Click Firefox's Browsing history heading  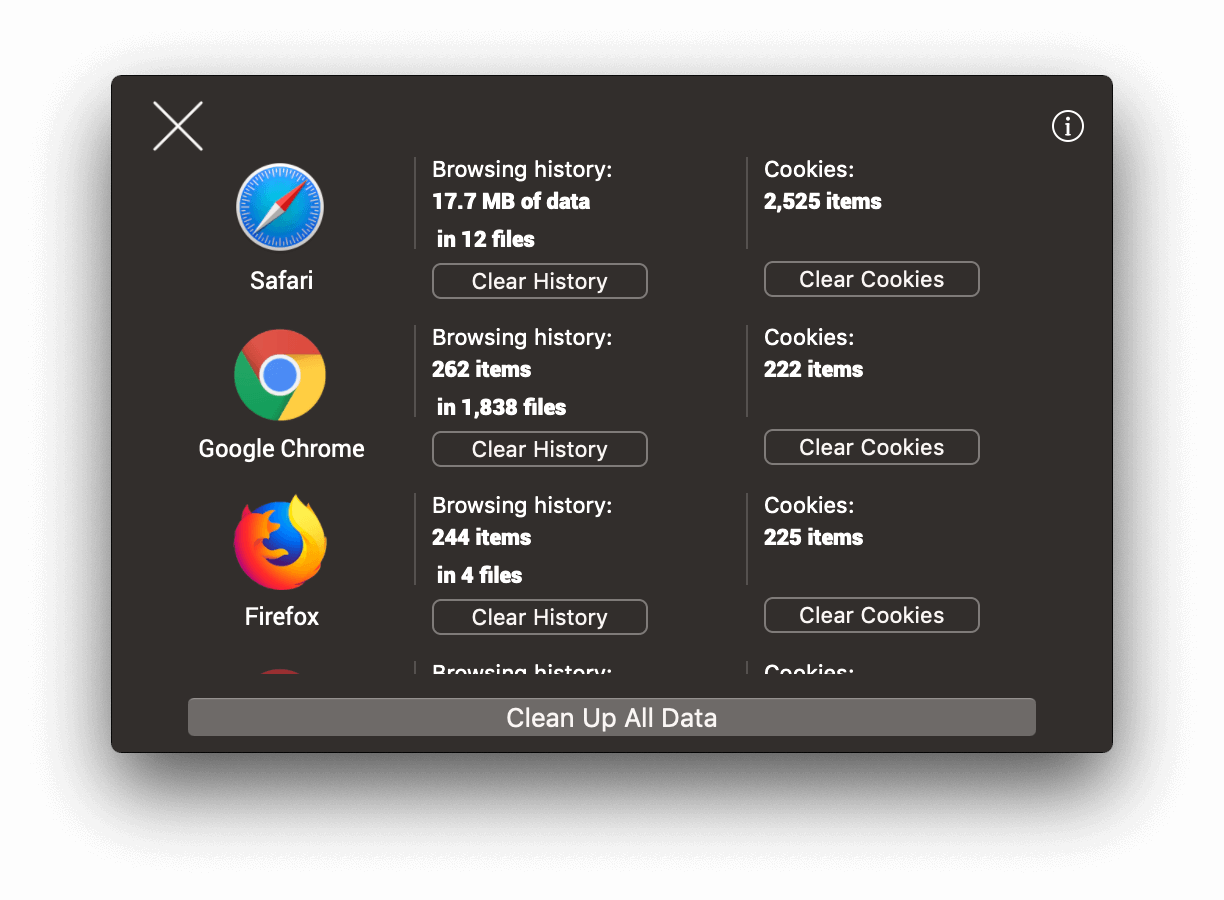(522, 506)
